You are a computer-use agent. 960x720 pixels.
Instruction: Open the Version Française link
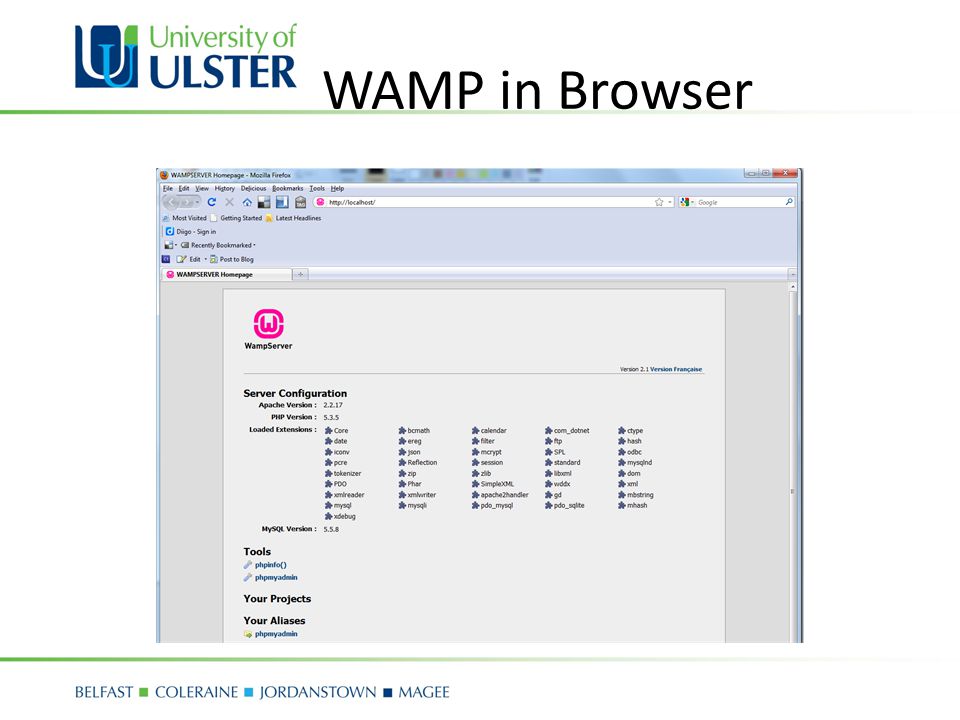click(x=676, y=369)
